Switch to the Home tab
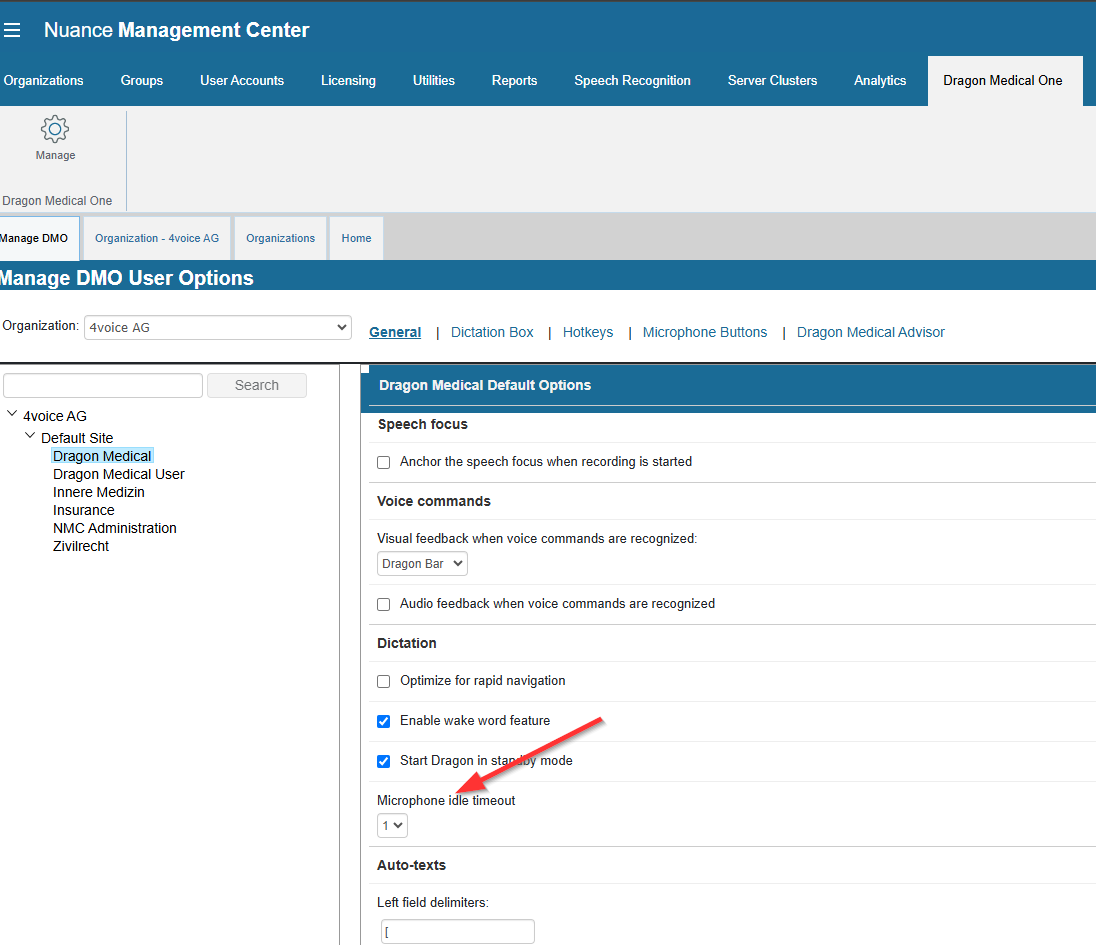The width and height of the screenshot is (1096, 945). pyautogui.click(x=356, y=238)
